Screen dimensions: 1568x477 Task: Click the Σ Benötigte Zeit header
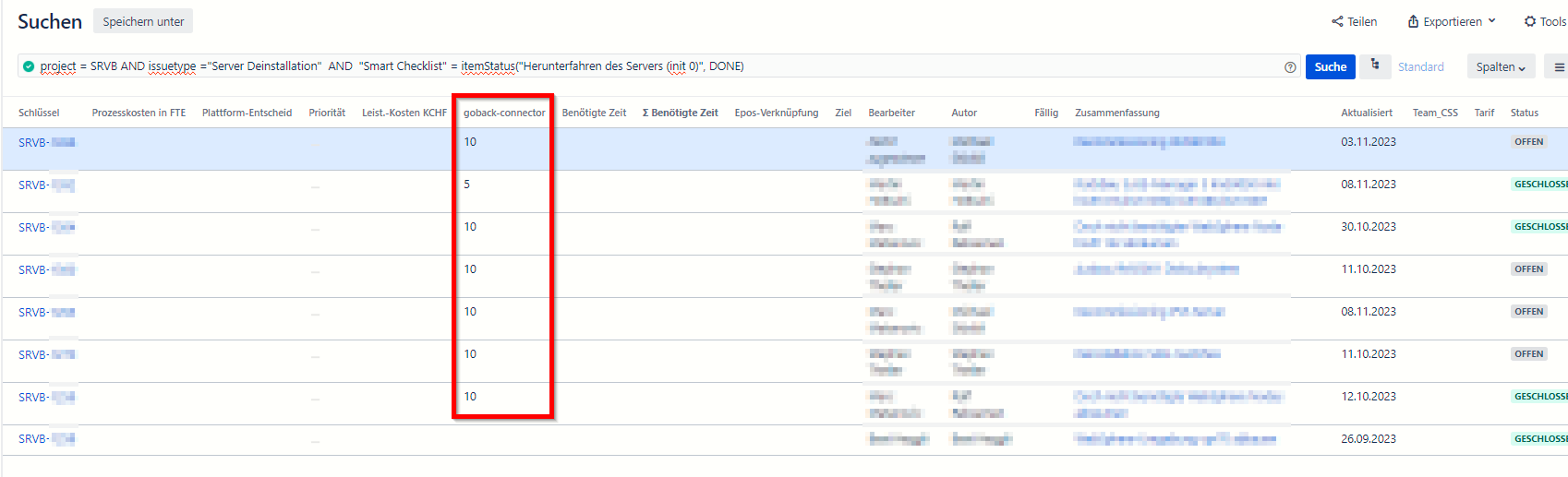pos(680,113)
